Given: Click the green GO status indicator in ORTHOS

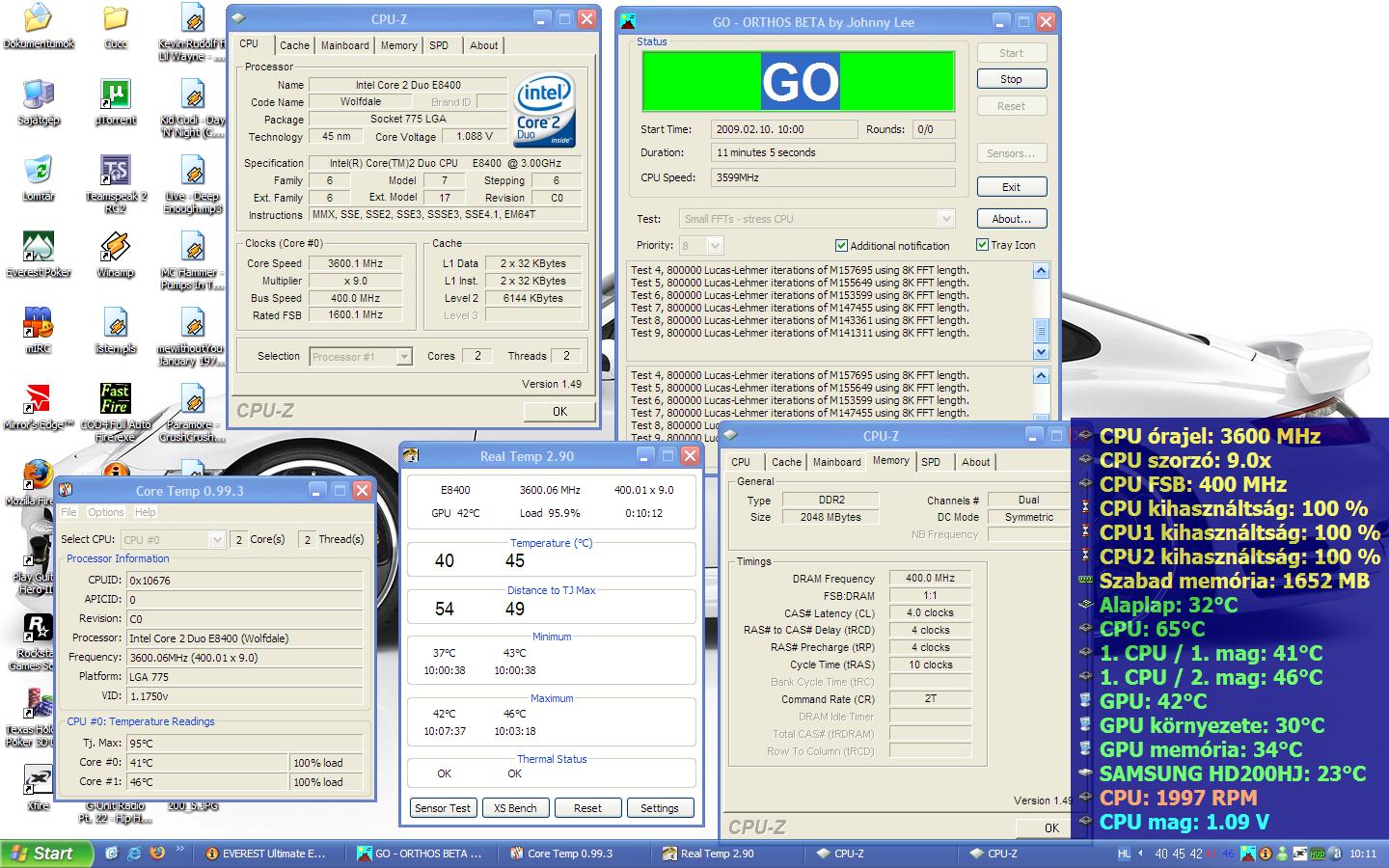Looking at the screenshot, I should (799, 81).
